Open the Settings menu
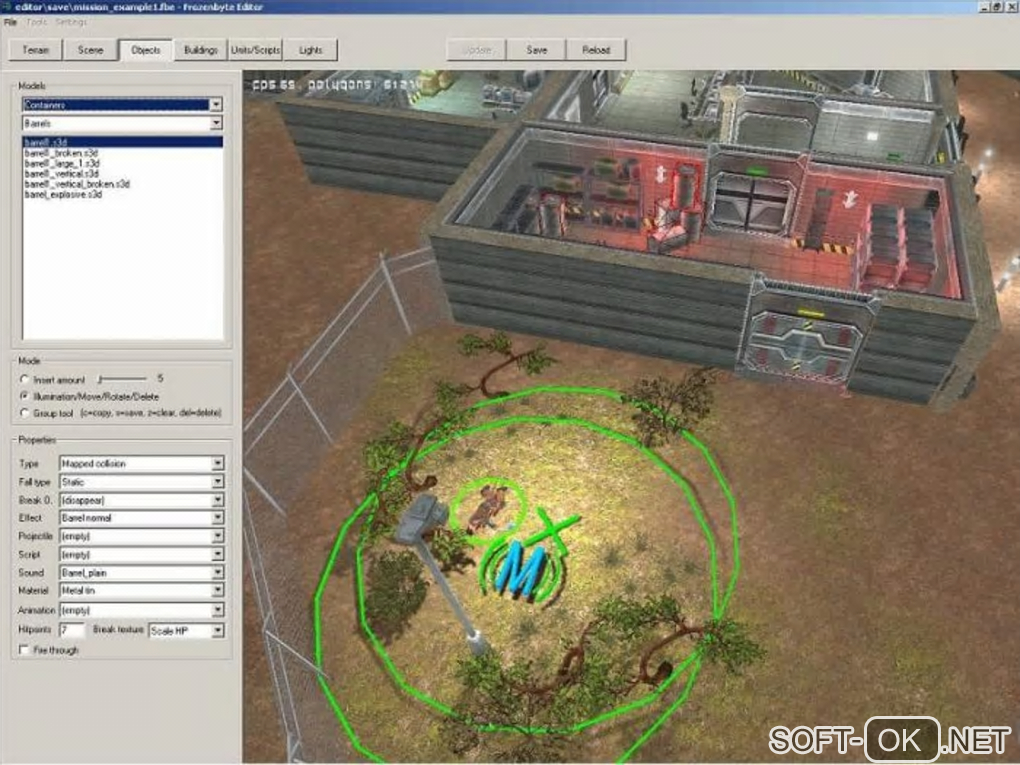 71,22
